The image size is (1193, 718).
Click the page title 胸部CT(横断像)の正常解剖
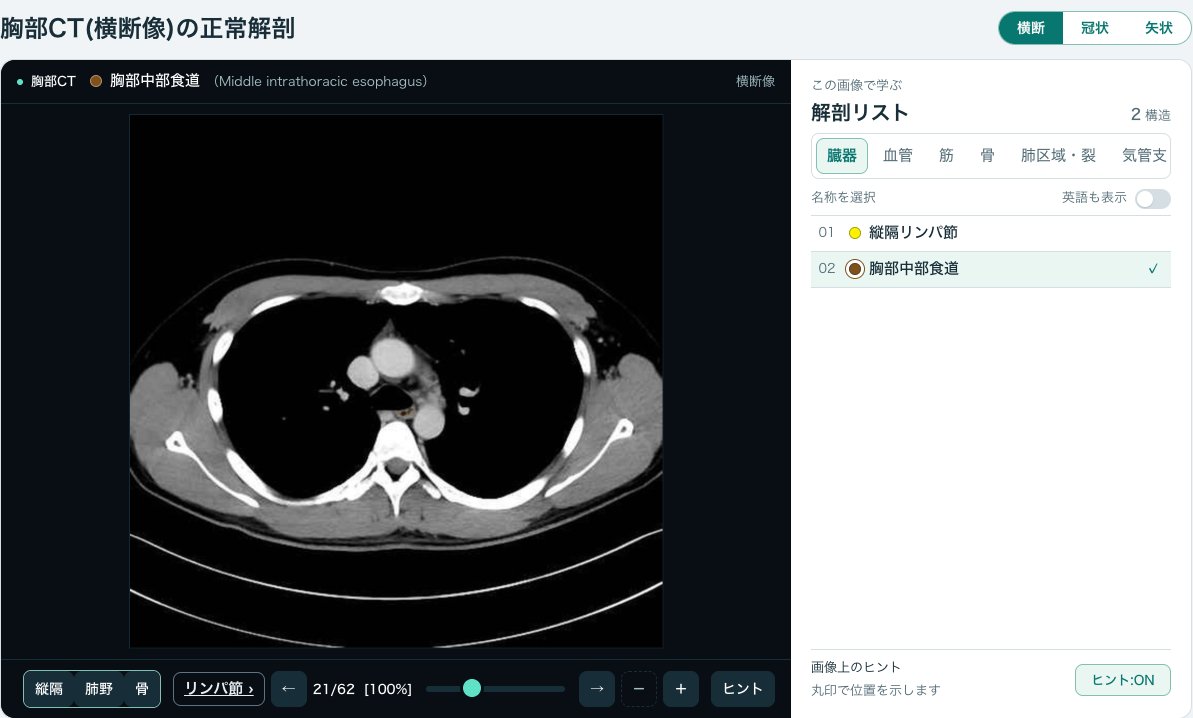(x=148, y=29)
